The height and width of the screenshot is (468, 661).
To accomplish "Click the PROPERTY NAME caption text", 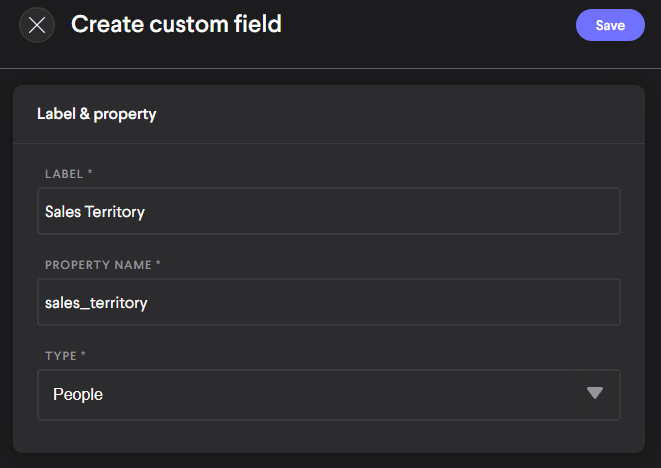I will (x=98, y=265).
